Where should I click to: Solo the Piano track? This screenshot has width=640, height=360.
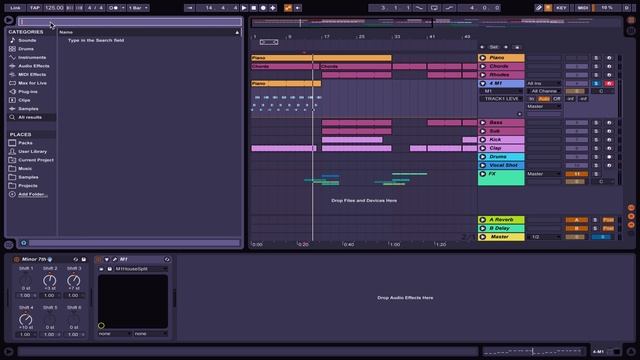(x=596, y=58)
